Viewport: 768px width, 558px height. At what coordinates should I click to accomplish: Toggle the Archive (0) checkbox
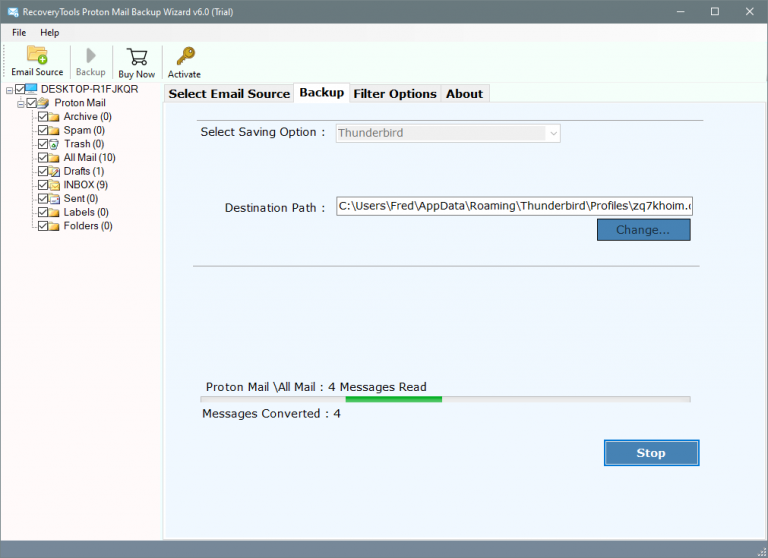click(x=43, y=117)
